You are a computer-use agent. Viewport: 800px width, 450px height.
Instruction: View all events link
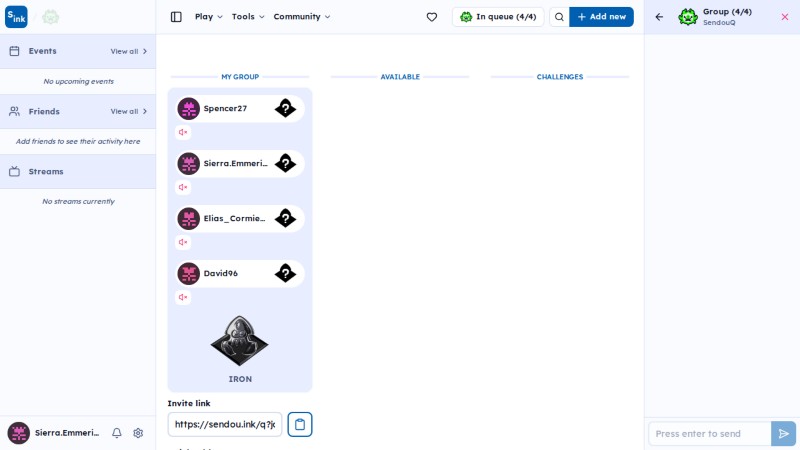(129, 52)
